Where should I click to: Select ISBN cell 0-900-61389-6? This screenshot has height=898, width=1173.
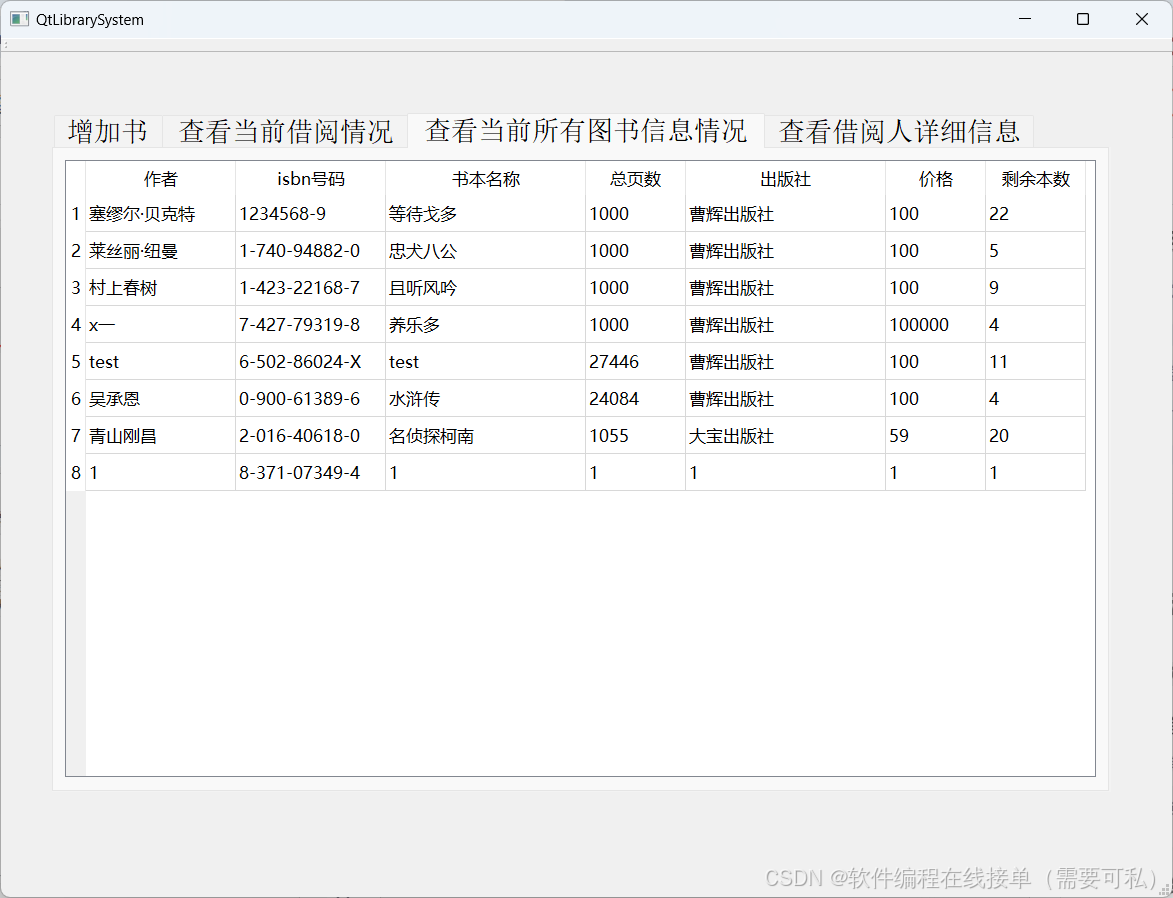coord(310,399)
